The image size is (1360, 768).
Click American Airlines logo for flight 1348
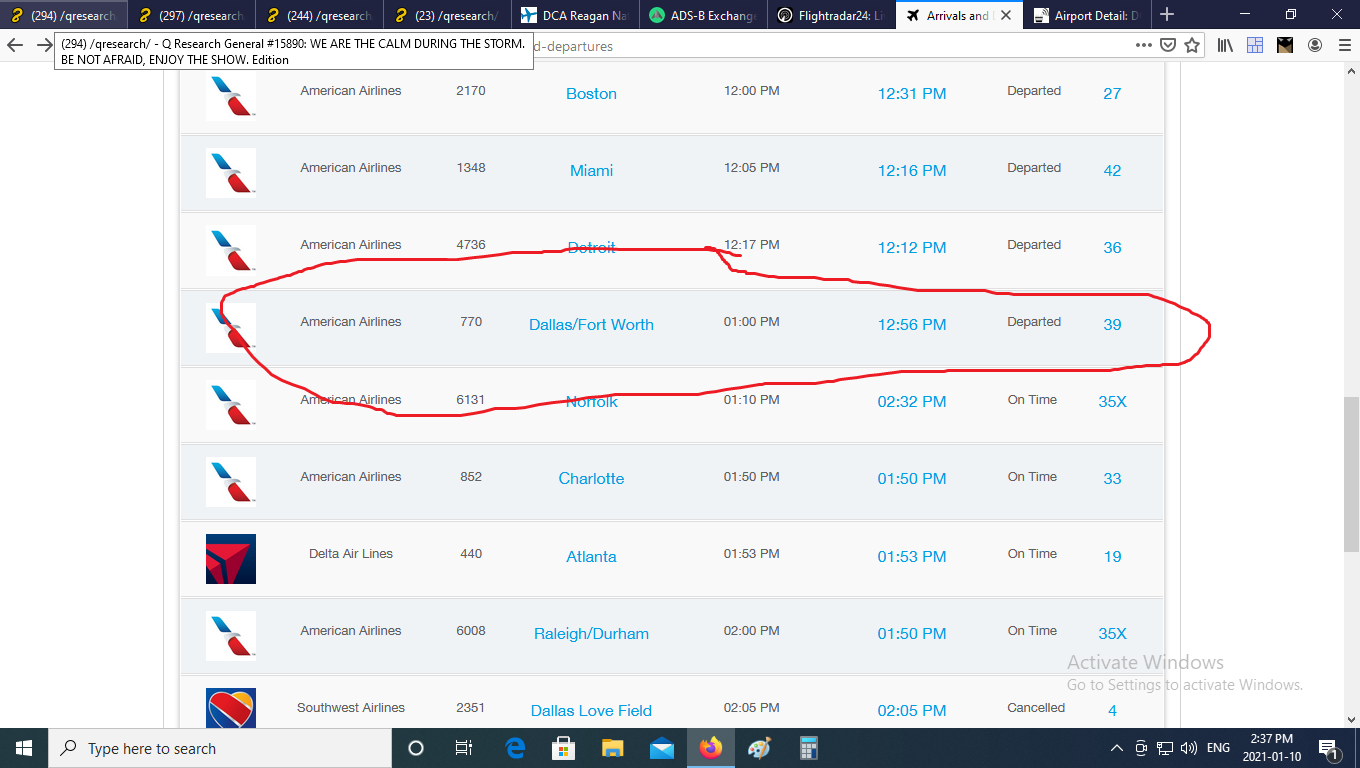point(231,173)
